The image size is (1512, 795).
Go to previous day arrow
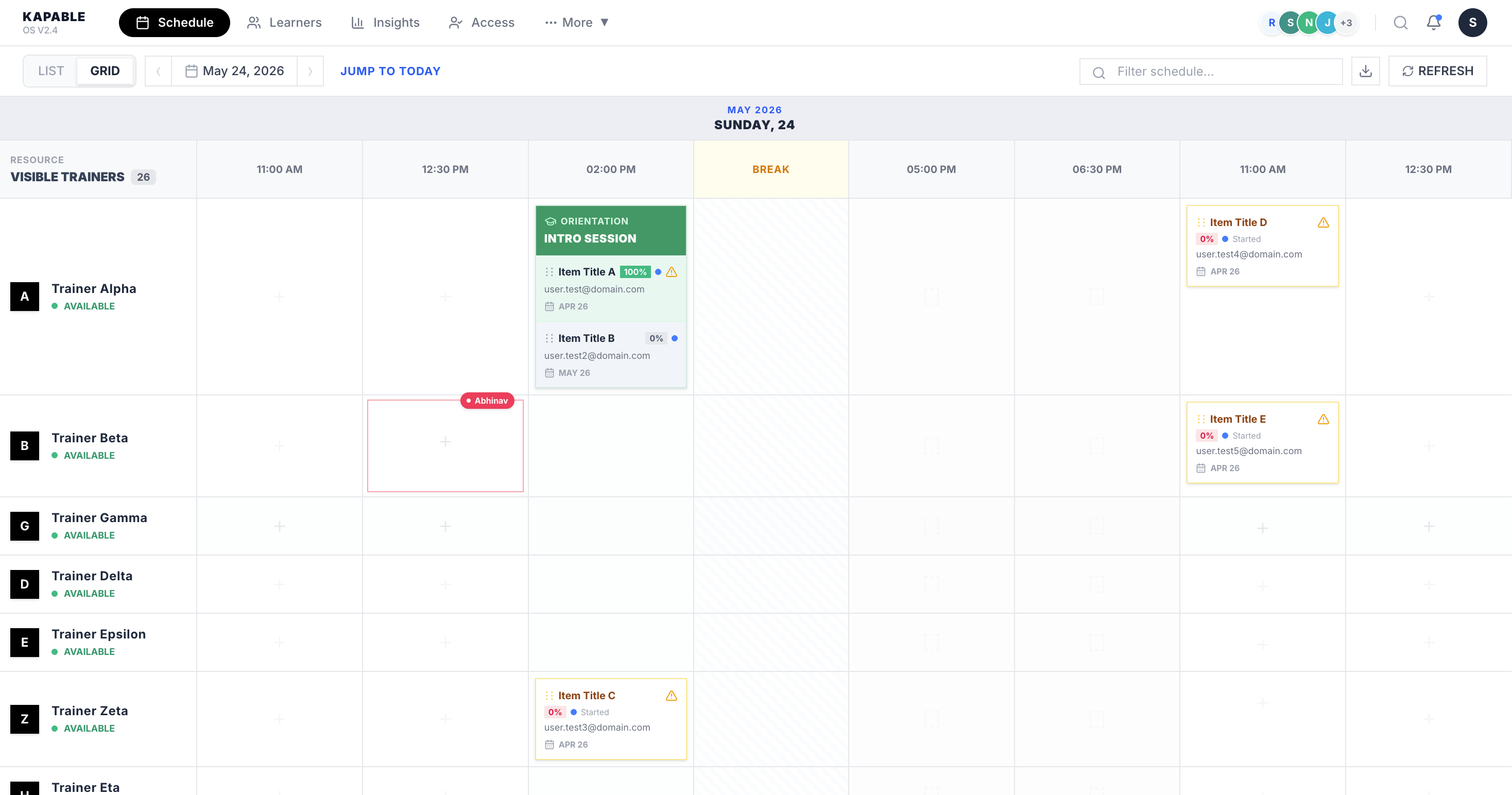159,71
